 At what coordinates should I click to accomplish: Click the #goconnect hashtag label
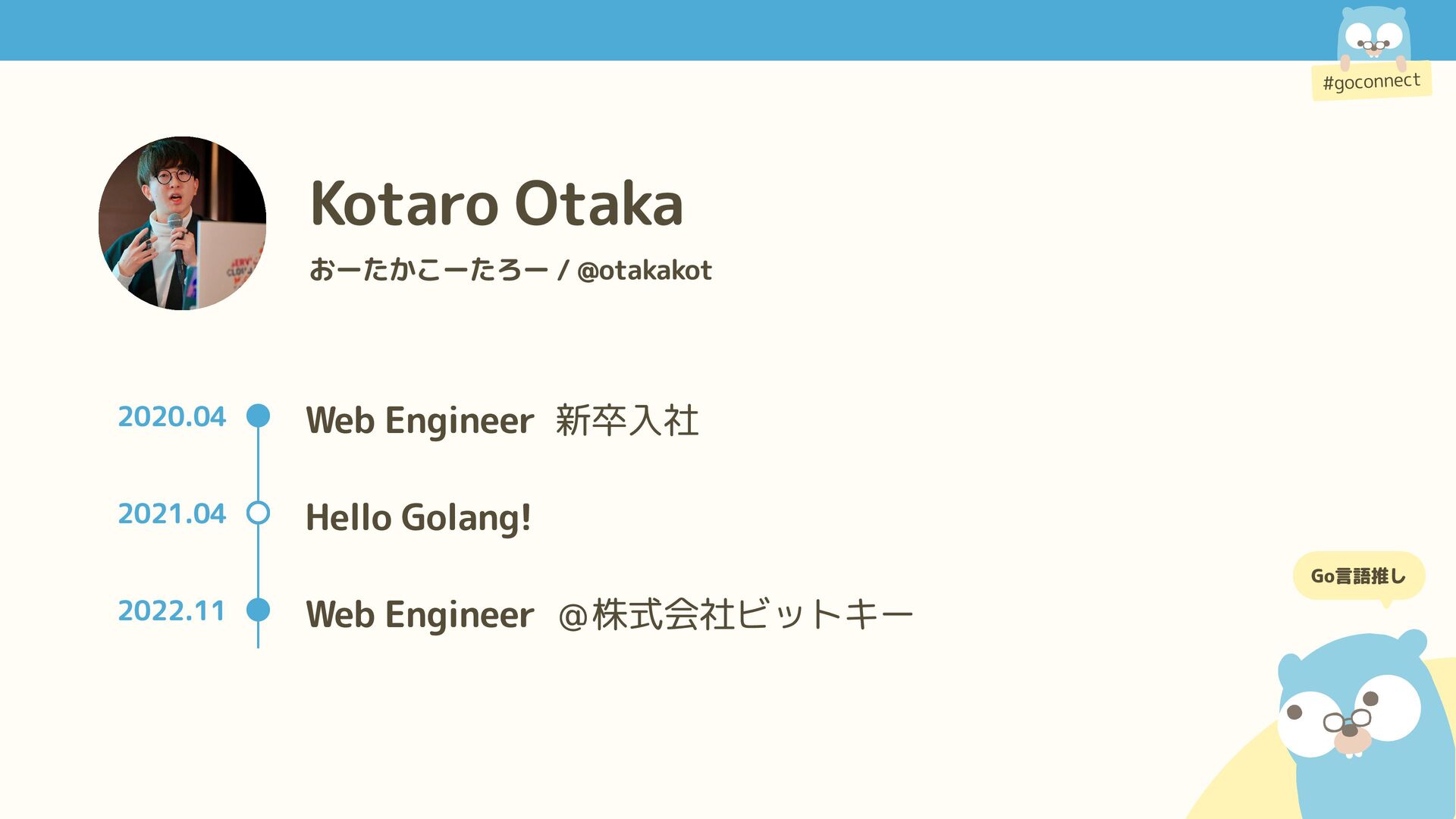tap(1371, 81)
